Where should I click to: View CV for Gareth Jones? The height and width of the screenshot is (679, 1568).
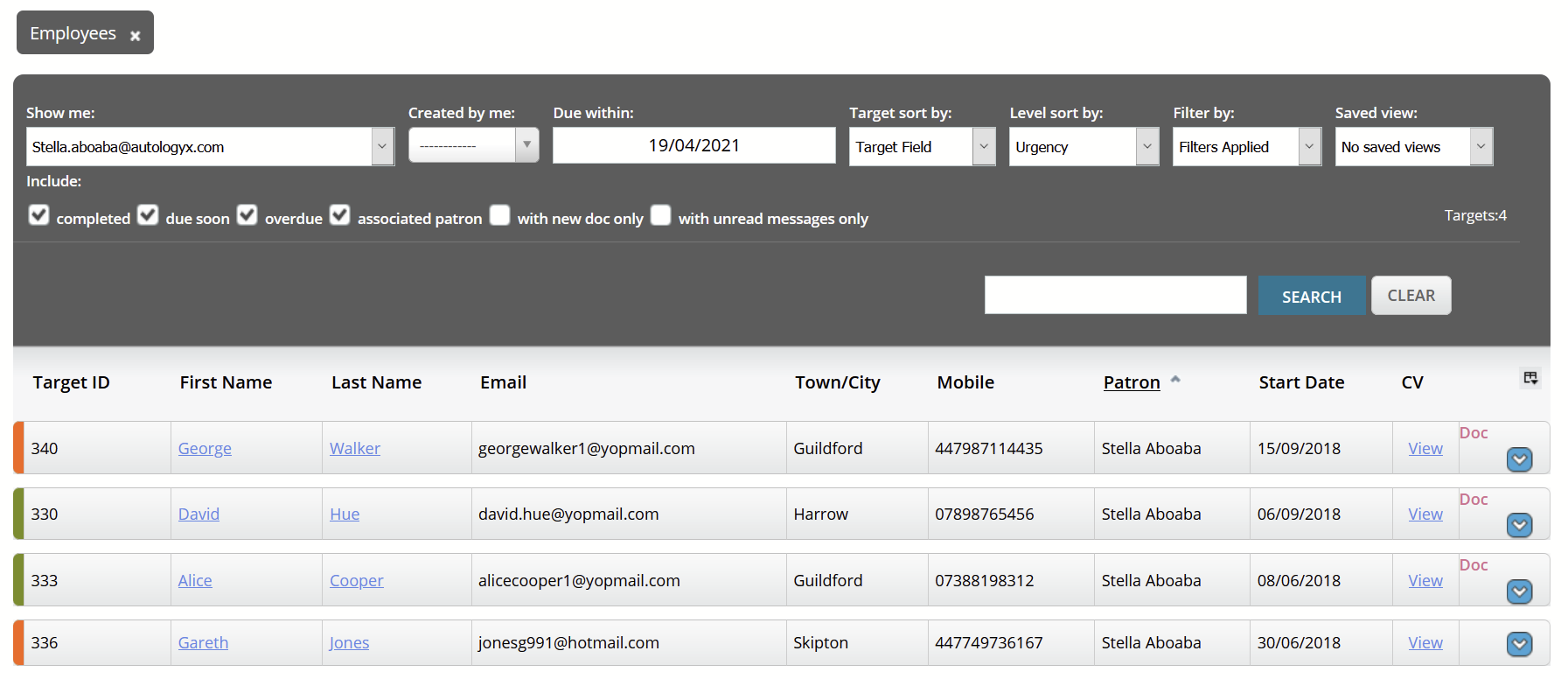(x=1425, y=642)
